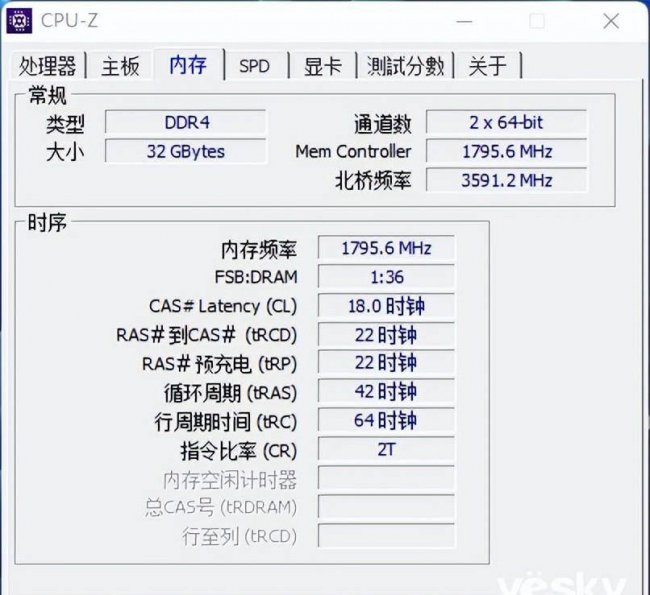The width and height of the screenshot is (650, 595).
Task: Click the 大小 label
Action: click(x=65, y=152)
